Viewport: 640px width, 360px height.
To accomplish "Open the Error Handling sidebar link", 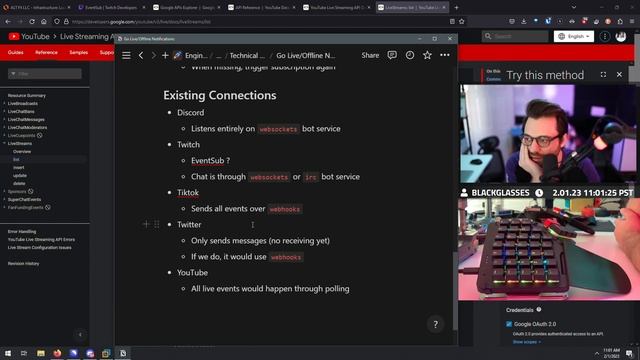I will (22, 231).
